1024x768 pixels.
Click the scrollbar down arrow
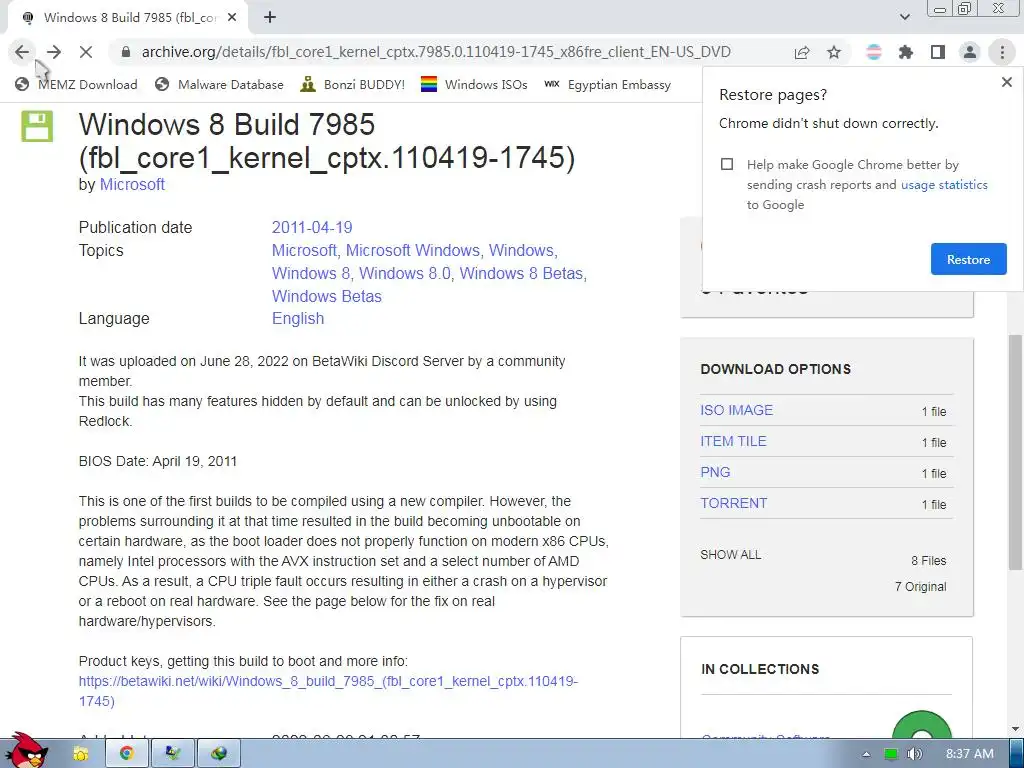[x=1016, y=729]
